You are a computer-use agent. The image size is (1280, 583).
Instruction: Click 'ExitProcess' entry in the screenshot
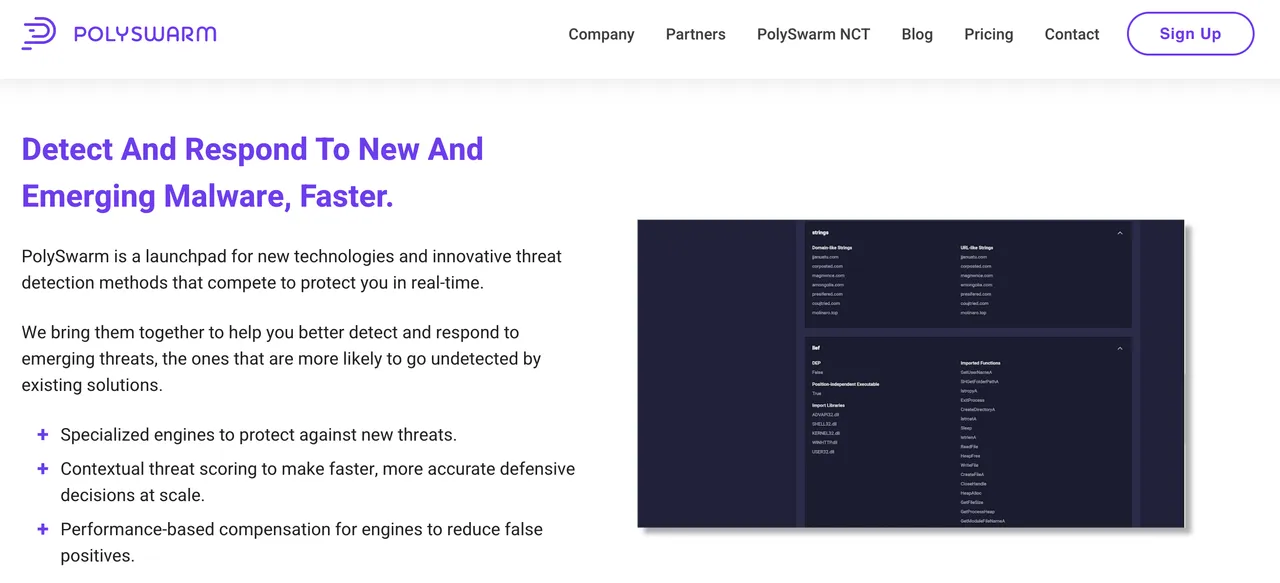click(973, 400)
